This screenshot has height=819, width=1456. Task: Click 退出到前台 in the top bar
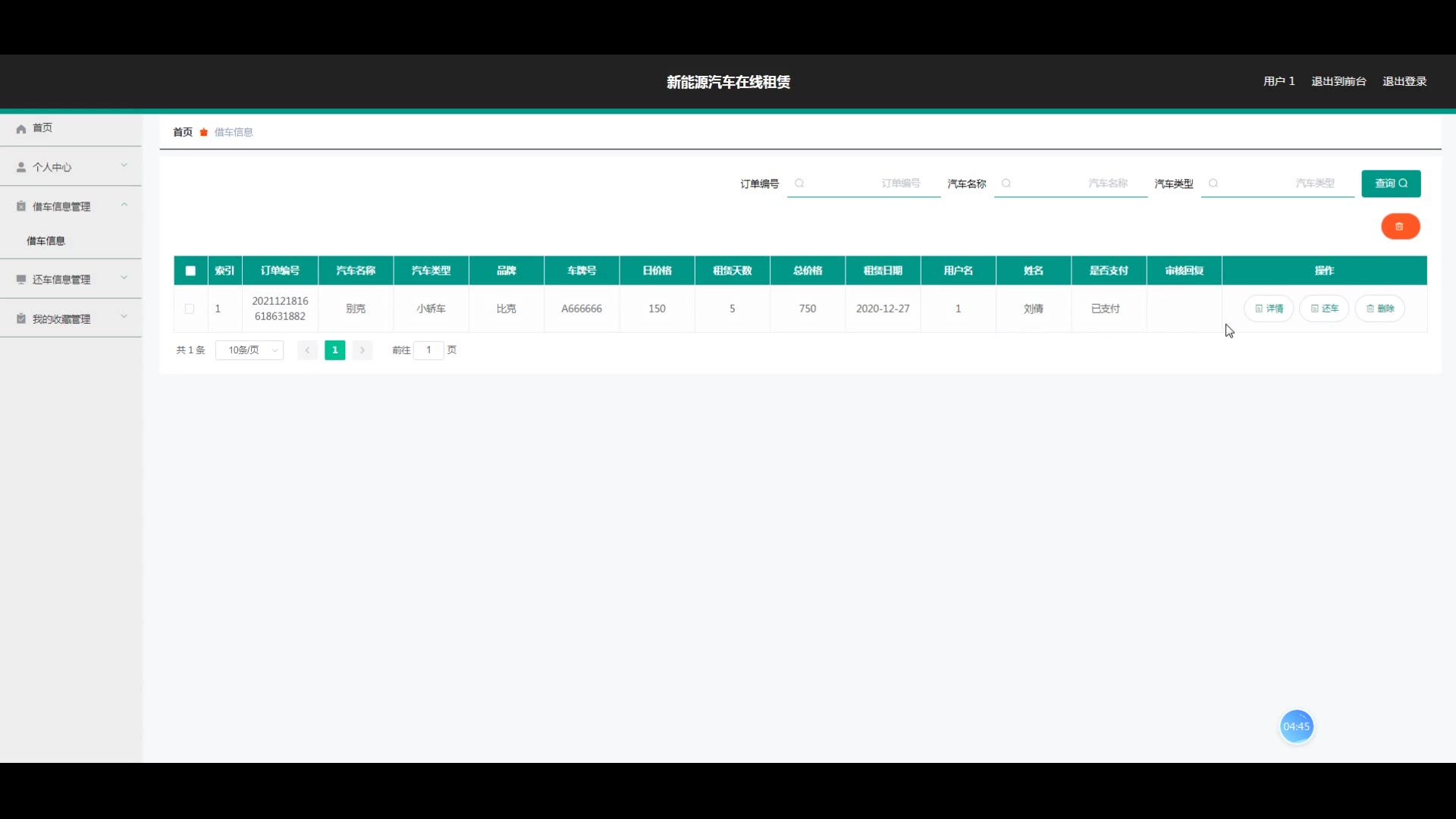1338,81
